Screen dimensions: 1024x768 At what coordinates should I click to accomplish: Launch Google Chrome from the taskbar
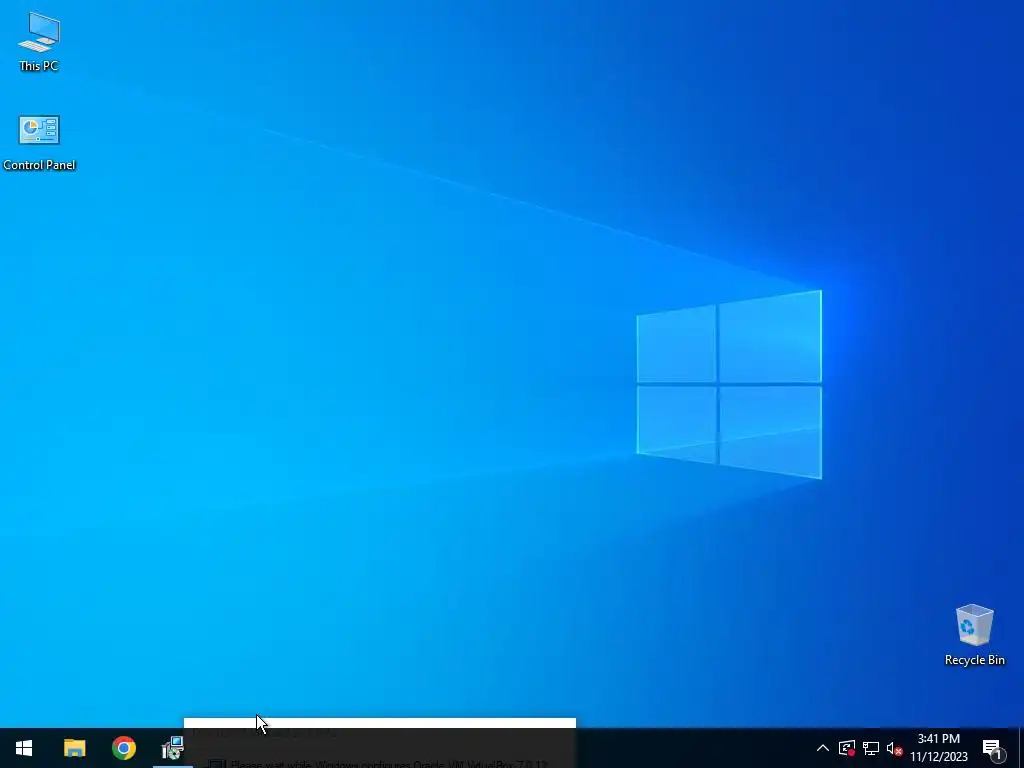pyautogui.click(x=123, y=748)
